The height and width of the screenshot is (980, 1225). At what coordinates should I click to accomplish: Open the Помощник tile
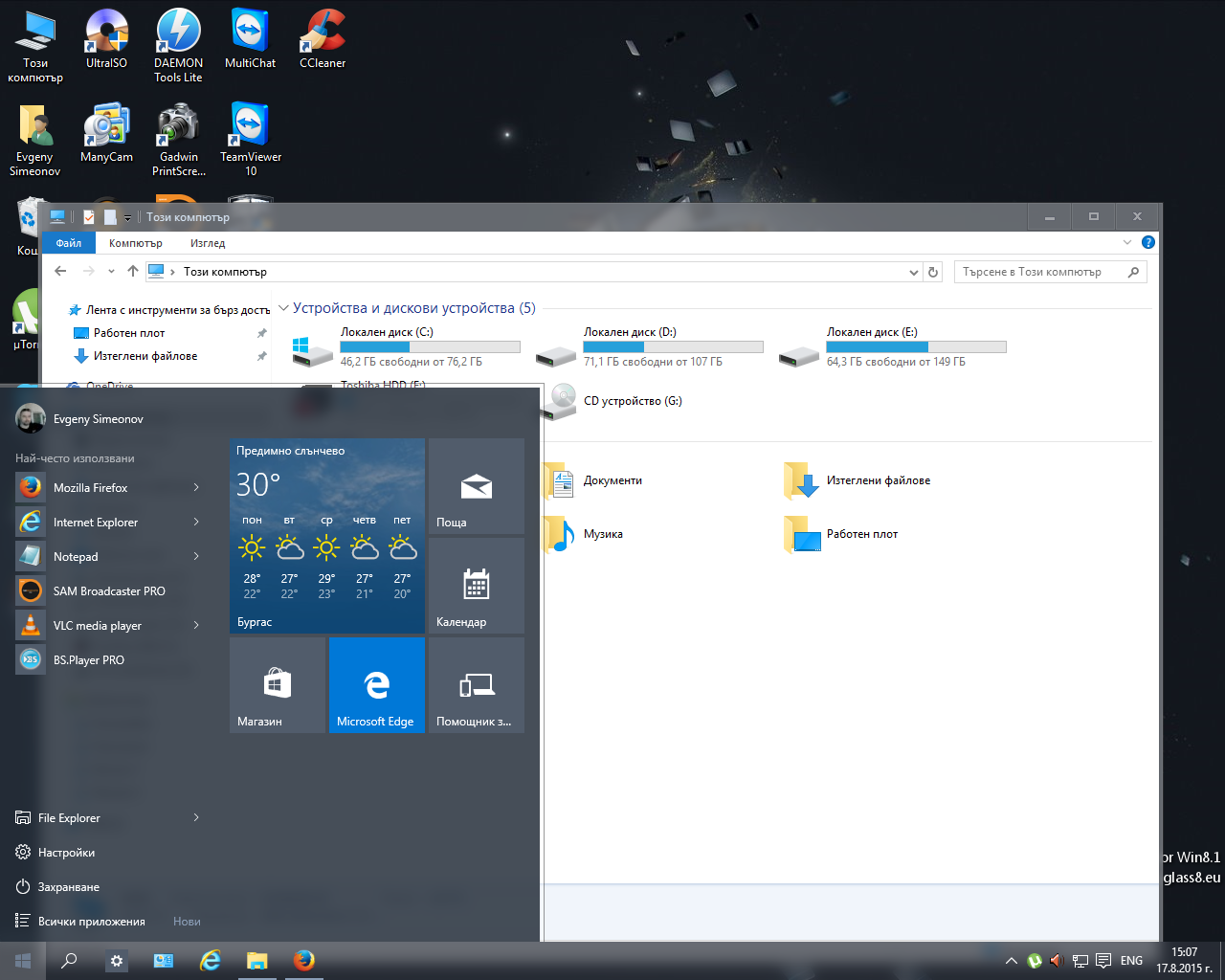point(477,685)
